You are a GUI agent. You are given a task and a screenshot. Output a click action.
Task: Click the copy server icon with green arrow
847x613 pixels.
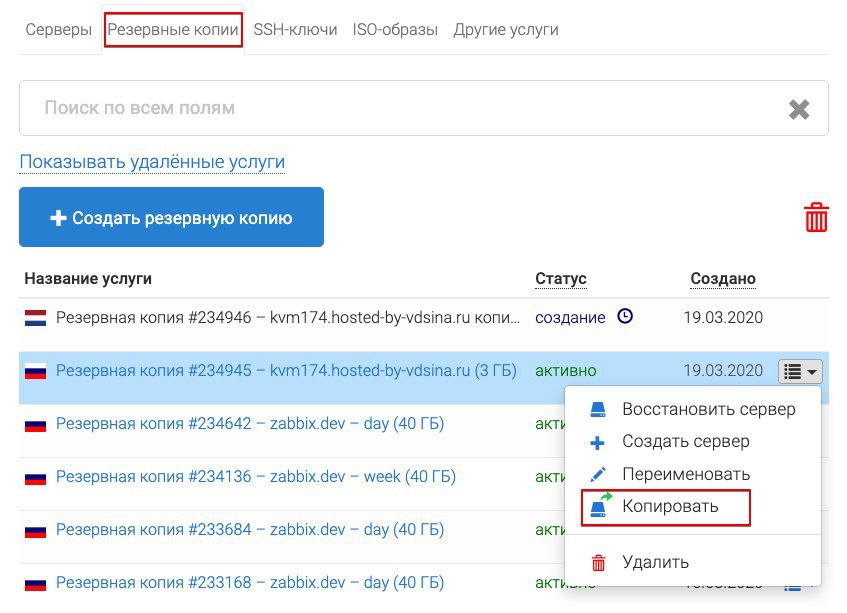[601, 505]
